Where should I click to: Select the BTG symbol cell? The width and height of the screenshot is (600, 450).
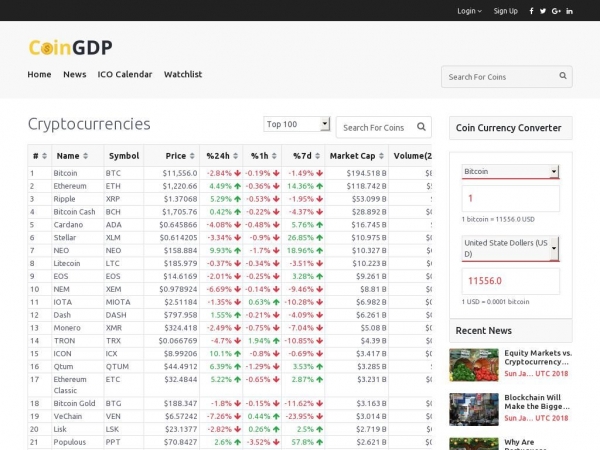[113, 403]
